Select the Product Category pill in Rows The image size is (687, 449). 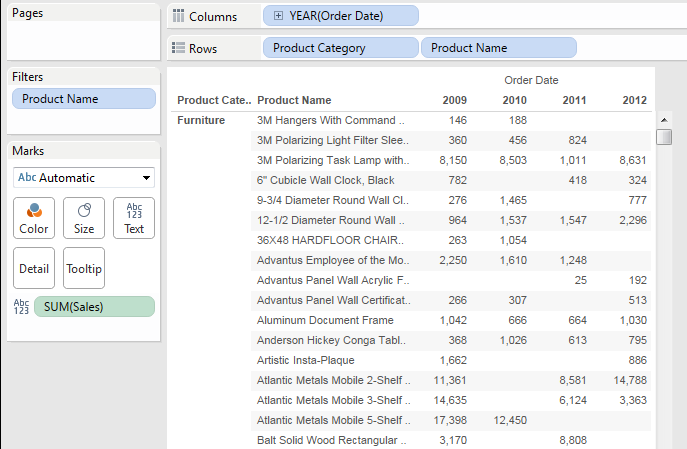click(340, 48)
